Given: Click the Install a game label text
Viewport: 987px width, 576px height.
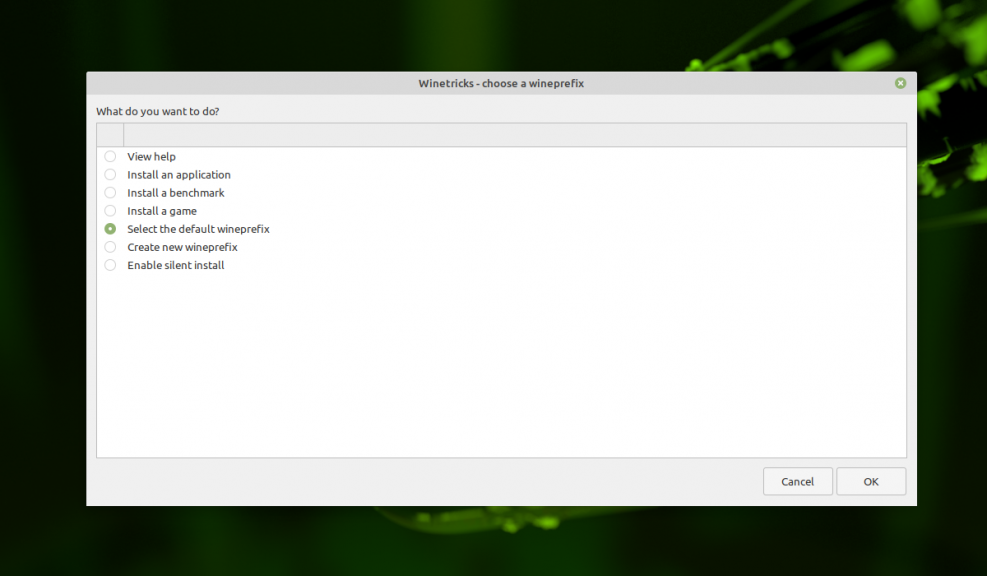Looking at the screenshot, I should coord(161,210).
